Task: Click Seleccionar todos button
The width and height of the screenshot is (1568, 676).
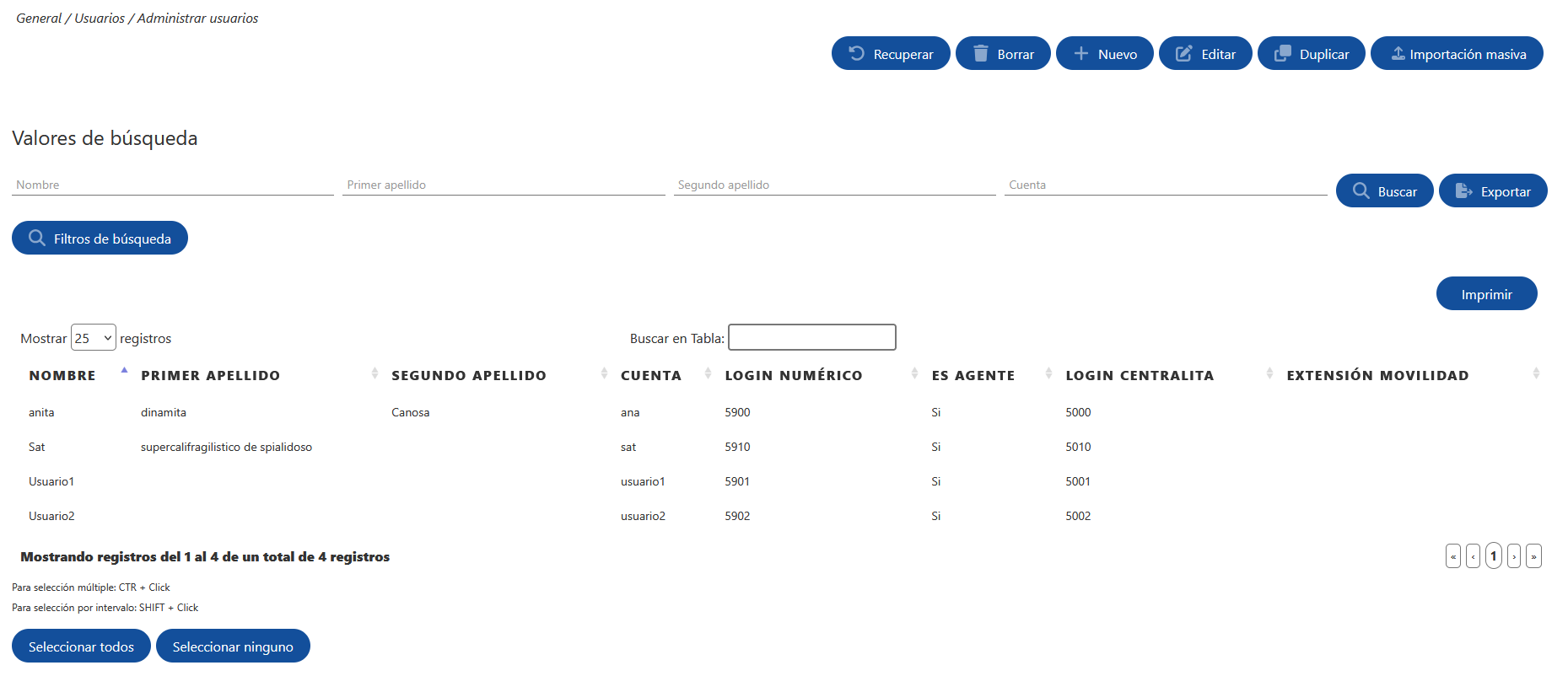Action: pyautogui.click(x=81, y=646)
